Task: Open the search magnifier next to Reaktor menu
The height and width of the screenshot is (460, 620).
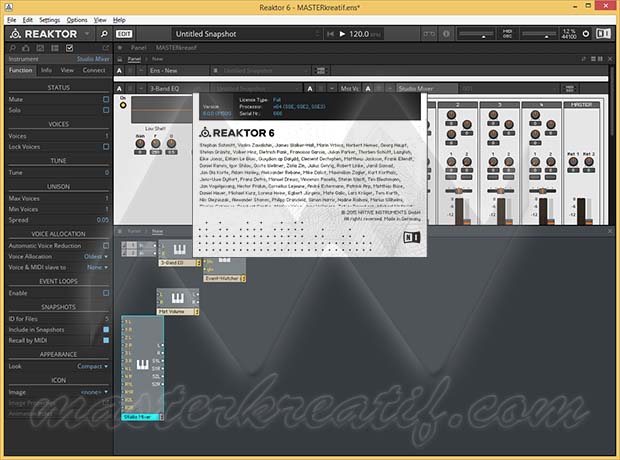Action: pos(104,34)
